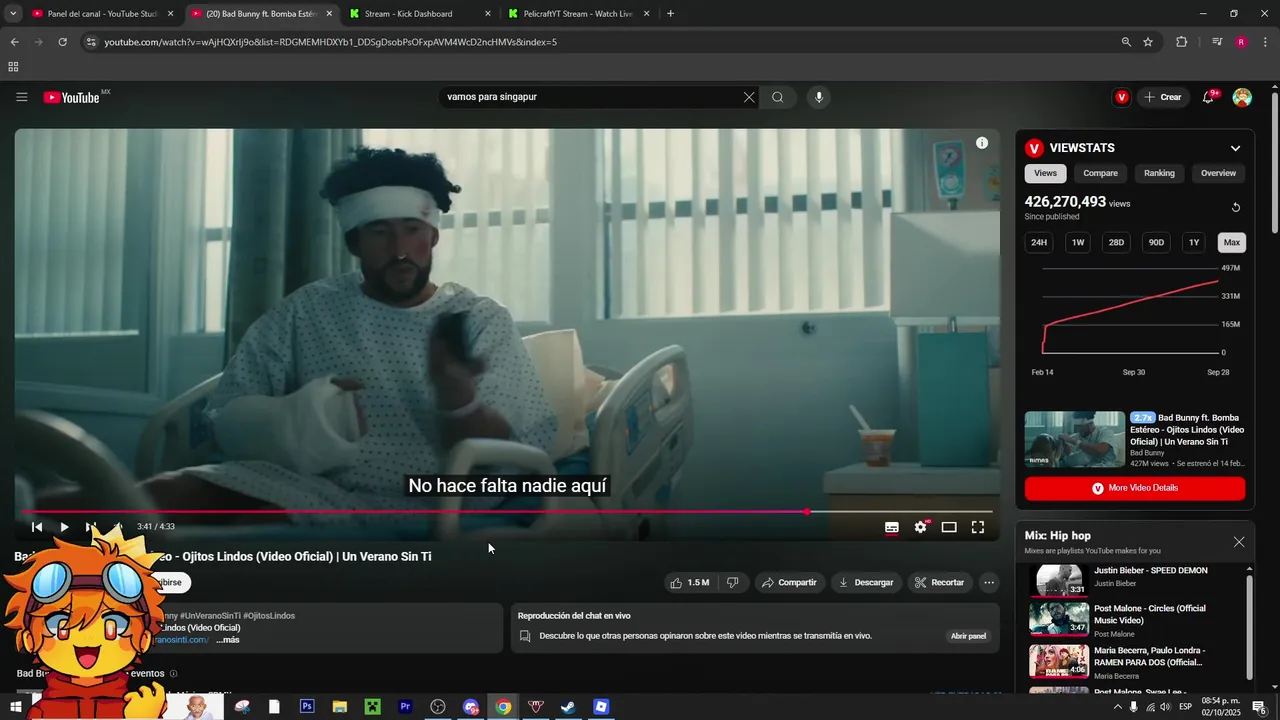Image resolution: width=1280 pixels, height=720 pixels.
Task: Bookmark this page with the star
Action: 1148,42
